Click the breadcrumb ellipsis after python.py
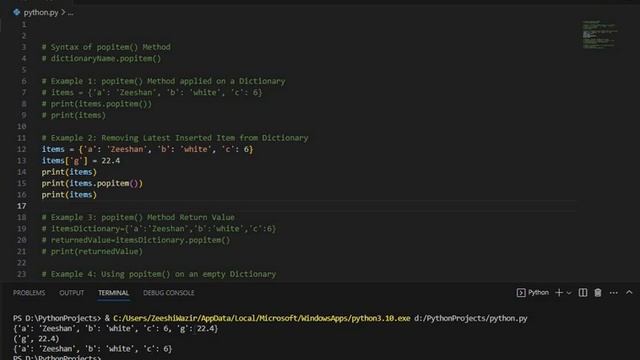 [x=71, y=13]
